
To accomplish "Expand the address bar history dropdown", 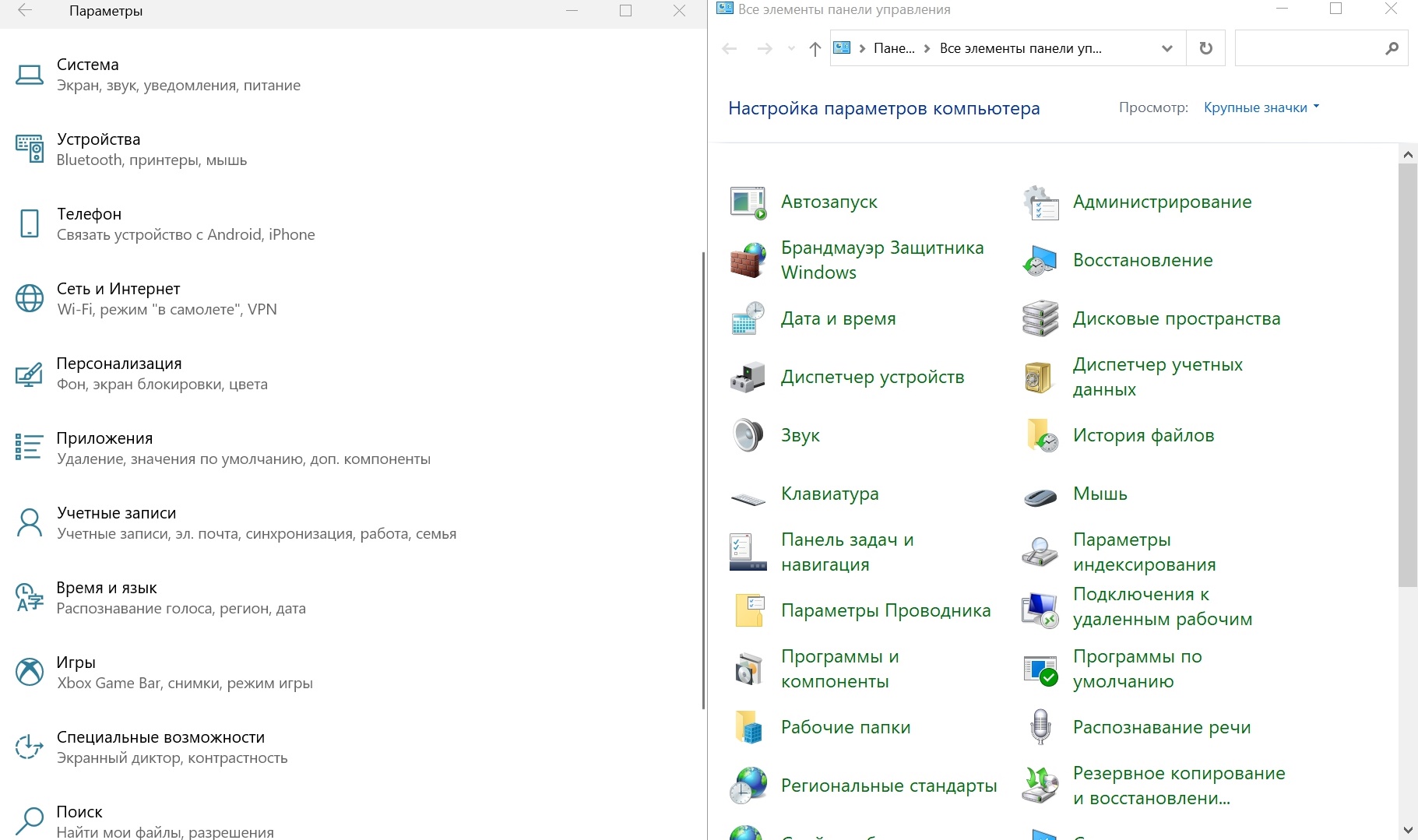I will tap(1166, 48).
